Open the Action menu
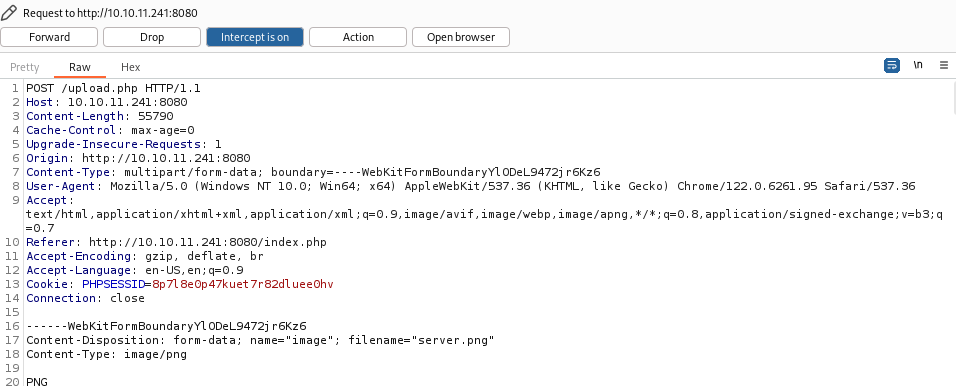956x386 pixels. point(358,37)
